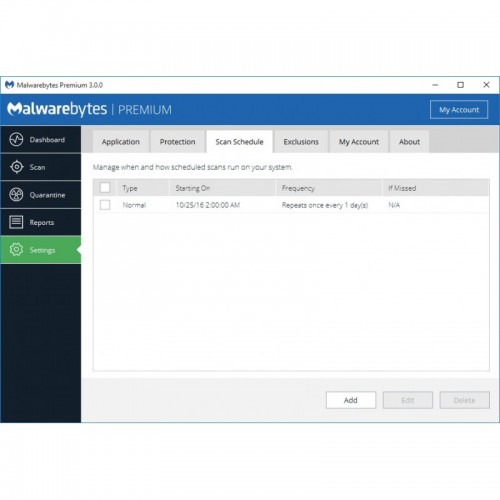Screen dimensions: 500x500
Task: Select the 10/25/16 2:00:00 AM cell
Action: pyautogui.click(x=208, y=205)
